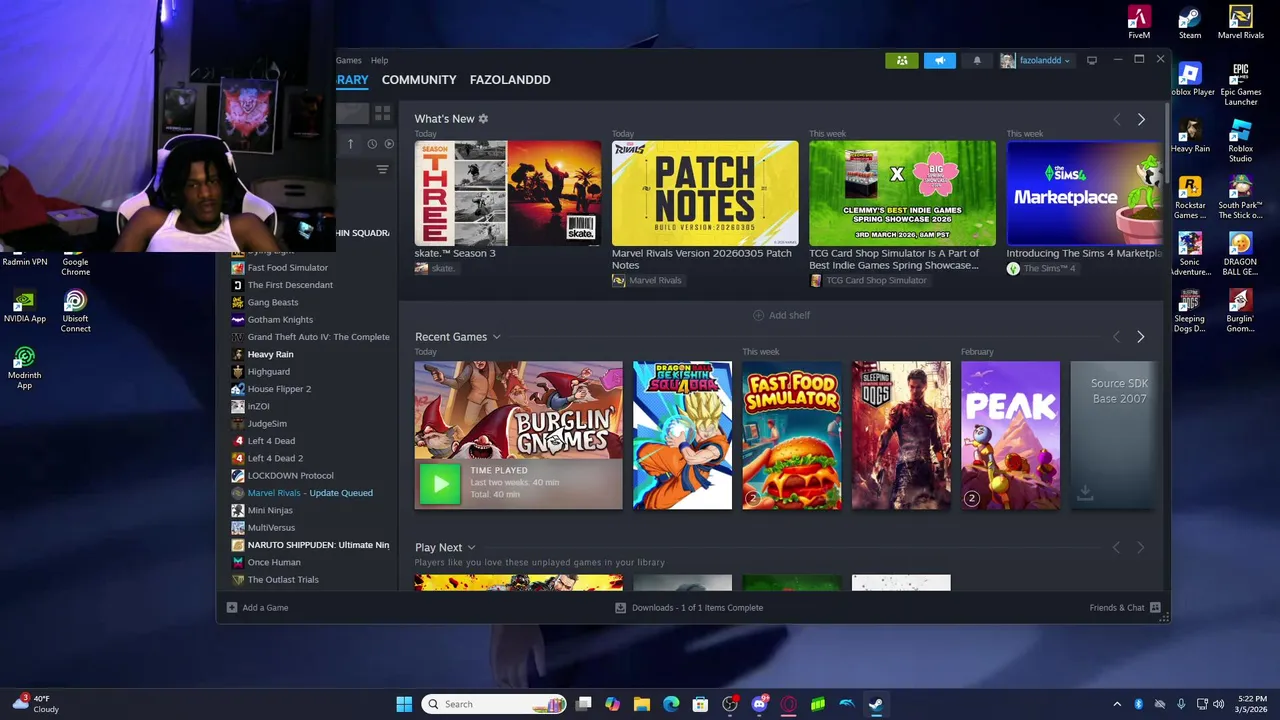Switch Steam to Big Picture mode icon
The width and height of the screenshot is (1280, 720).
click(x=1092, y=60)
